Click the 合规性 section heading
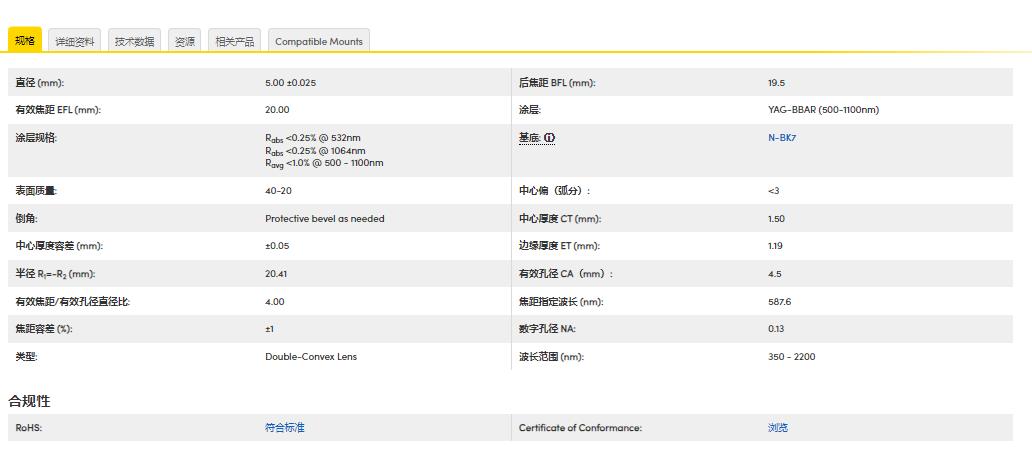1032x471 pixels. coord(29,401)
